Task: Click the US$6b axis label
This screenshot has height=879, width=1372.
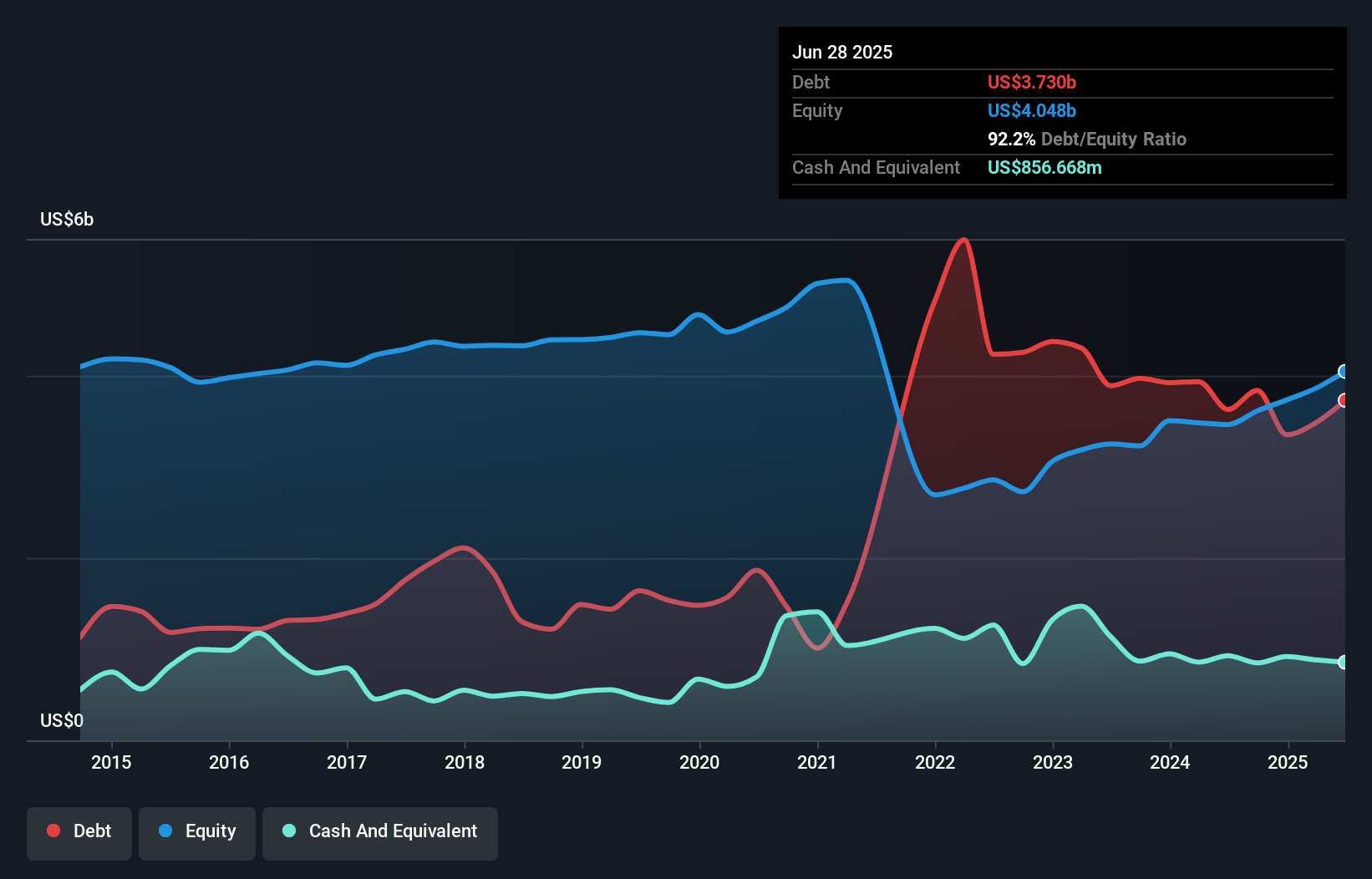Action: (x=67, y=219)
